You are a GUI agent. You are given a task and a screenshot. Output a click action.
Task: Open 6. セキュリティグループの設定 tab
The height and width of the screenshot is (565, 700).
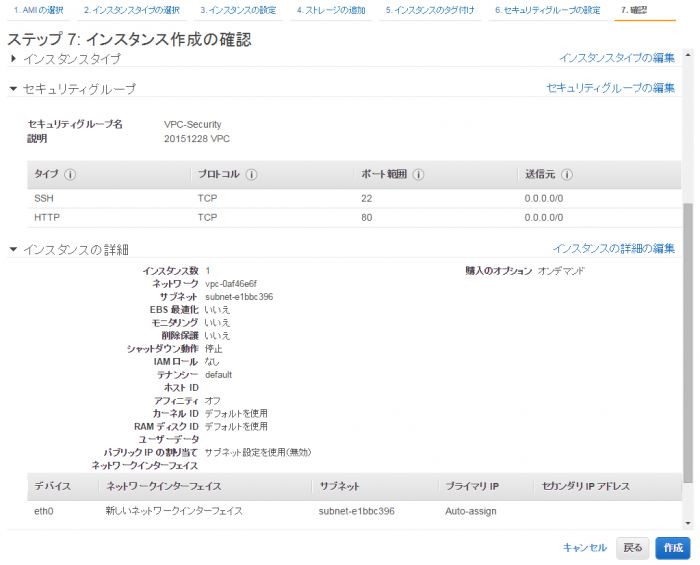tap(547, 10)
